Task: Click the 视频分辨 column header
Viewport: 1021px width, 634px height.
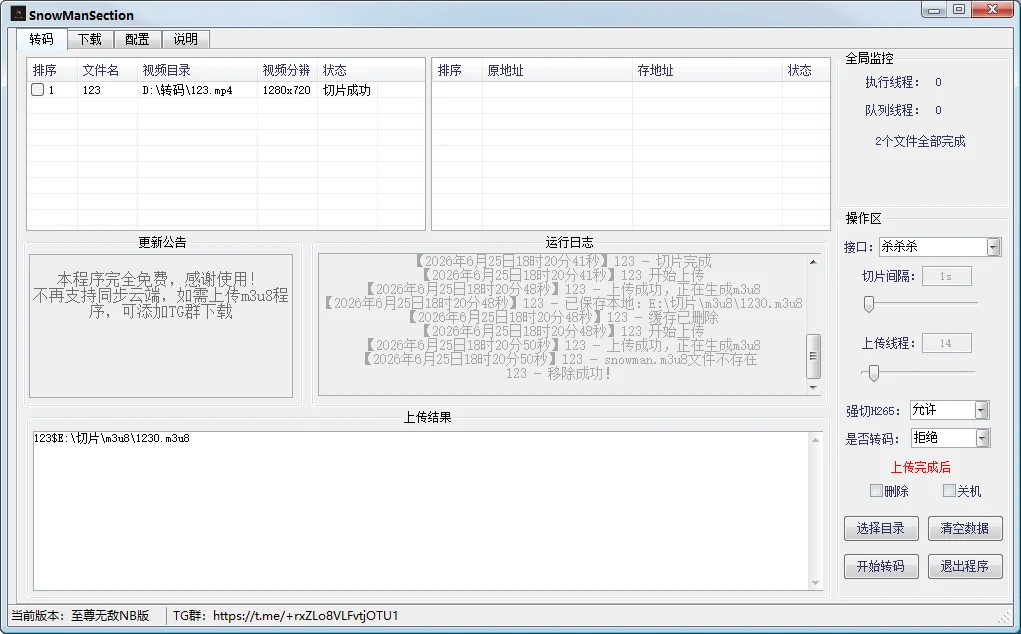Action: tap(287, 70)
